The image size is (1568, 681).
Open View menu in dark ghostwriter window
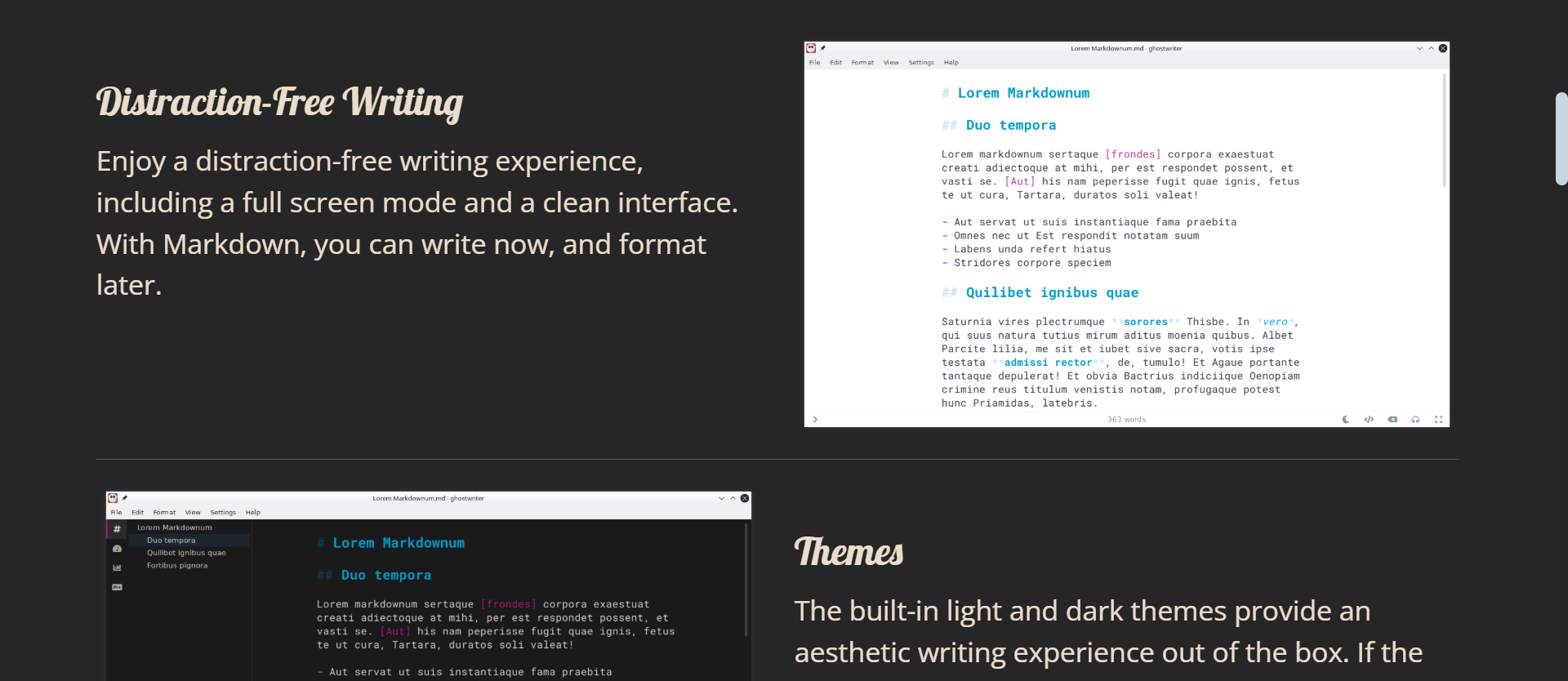(193, 512)
